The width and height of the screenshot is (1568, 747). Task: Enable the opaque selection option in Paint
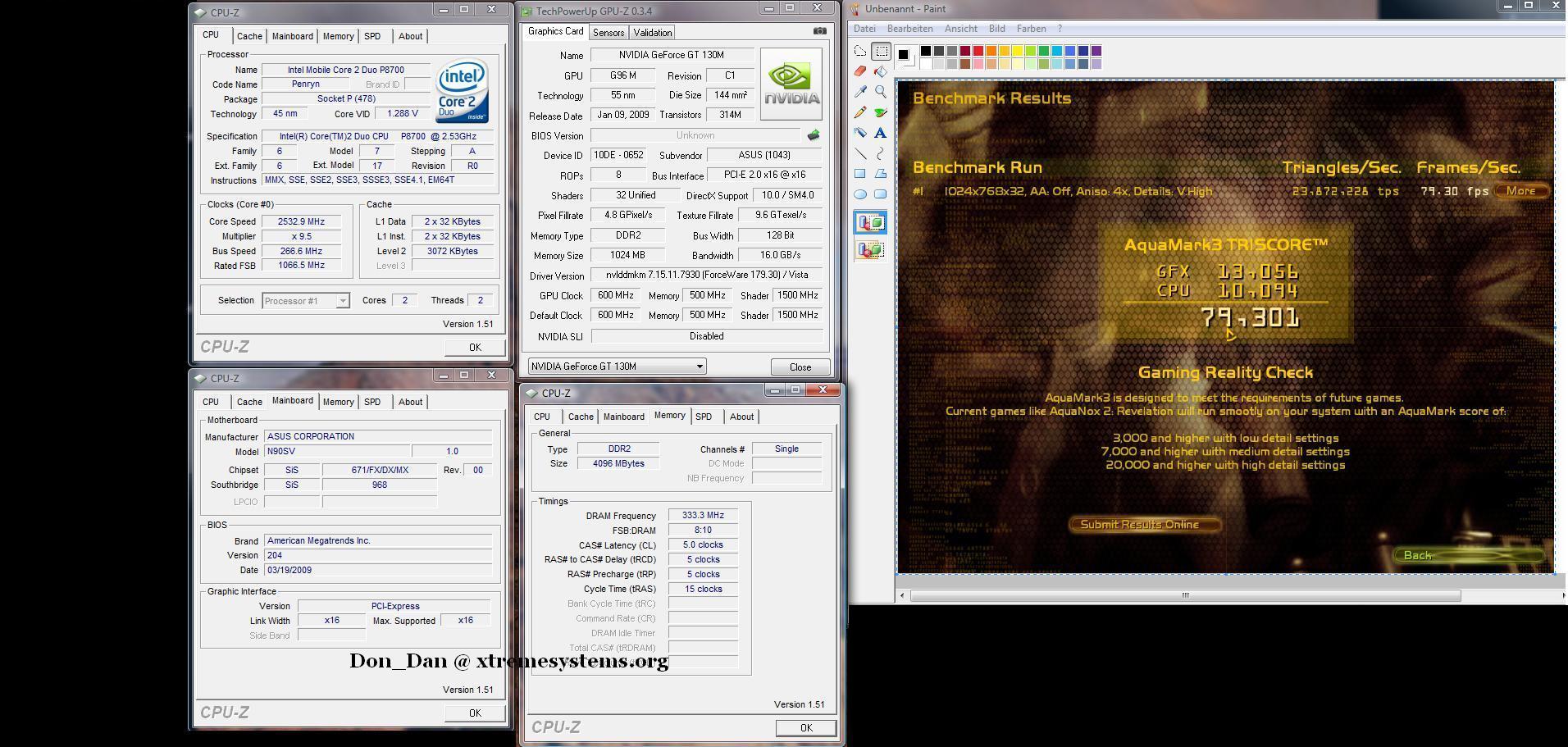coord(870,222)
